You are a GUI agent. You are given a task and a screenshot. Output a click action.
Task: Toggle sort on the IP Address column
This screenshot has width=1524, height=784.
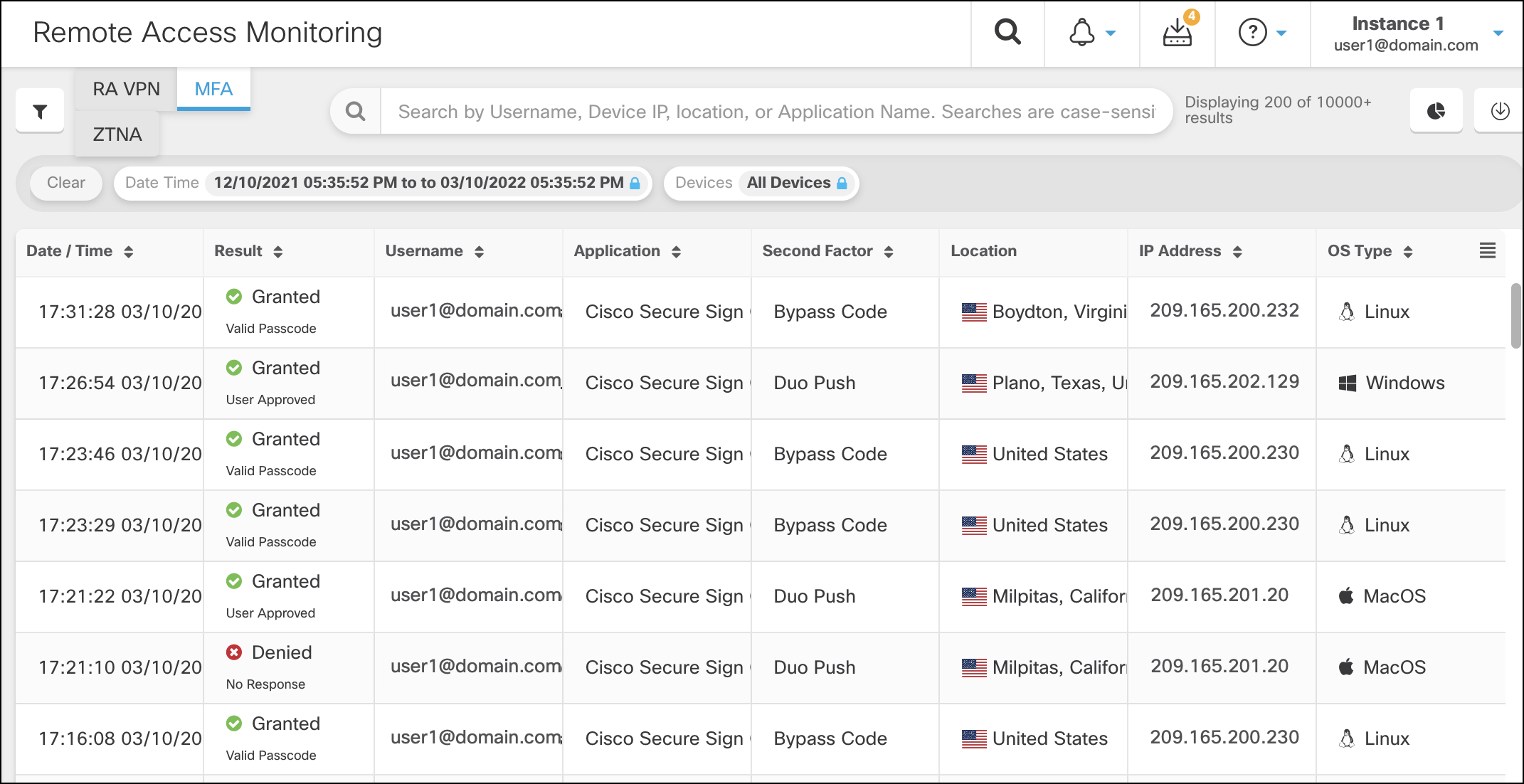1237,251
